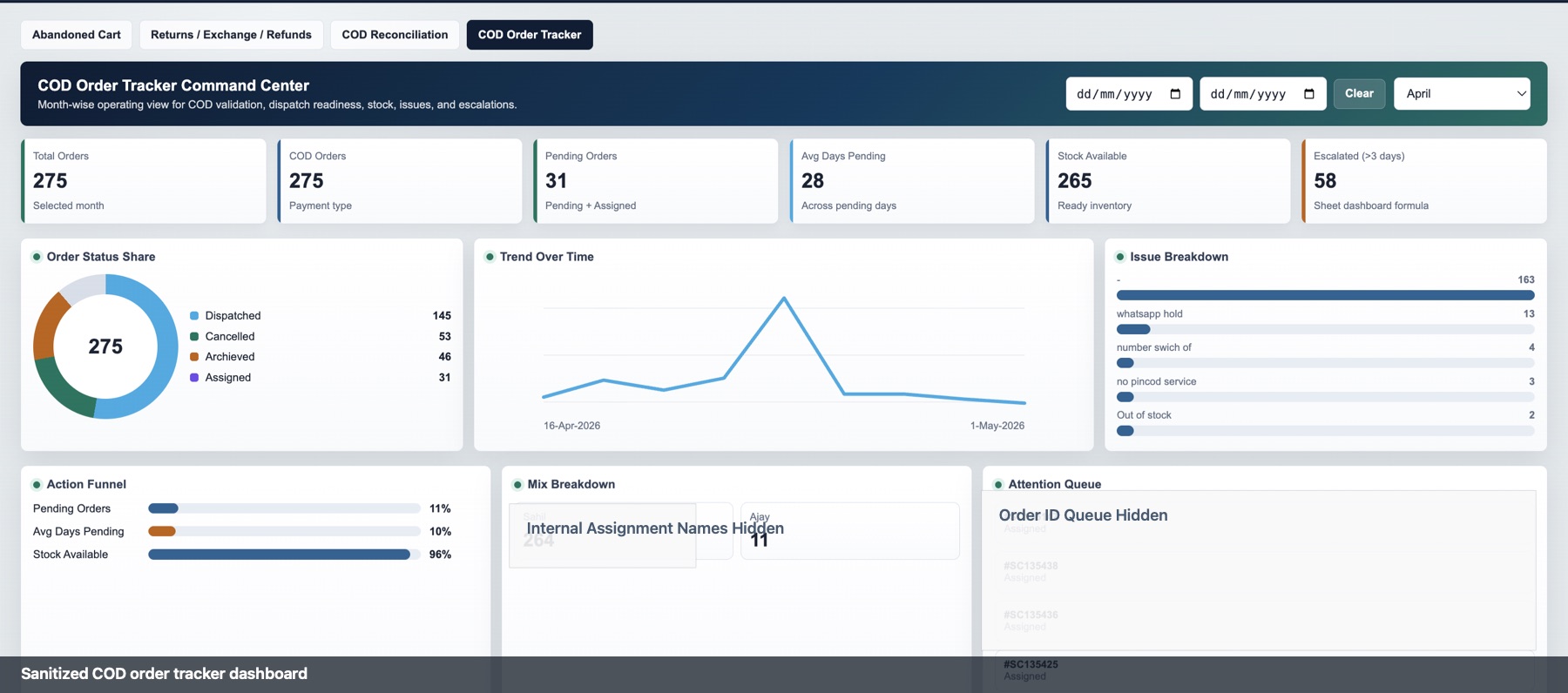Click the Out of stock label

[x=1144, y=415]
